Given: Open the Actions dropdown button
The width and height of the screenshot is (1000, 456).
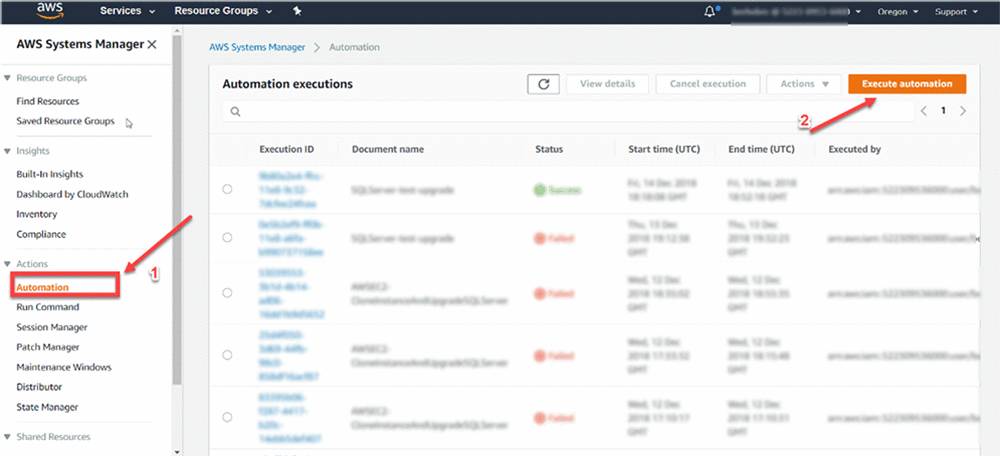Looking at the screenshot, I should click(806, 84).
